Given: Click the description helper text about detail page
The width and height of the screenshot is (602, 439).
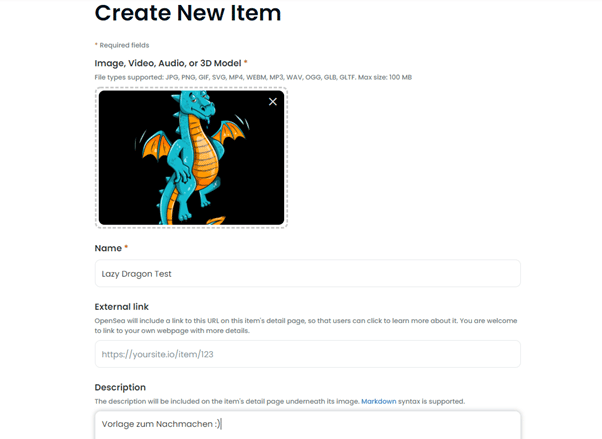Looking at the screenshot, I should tap(227, 401).
